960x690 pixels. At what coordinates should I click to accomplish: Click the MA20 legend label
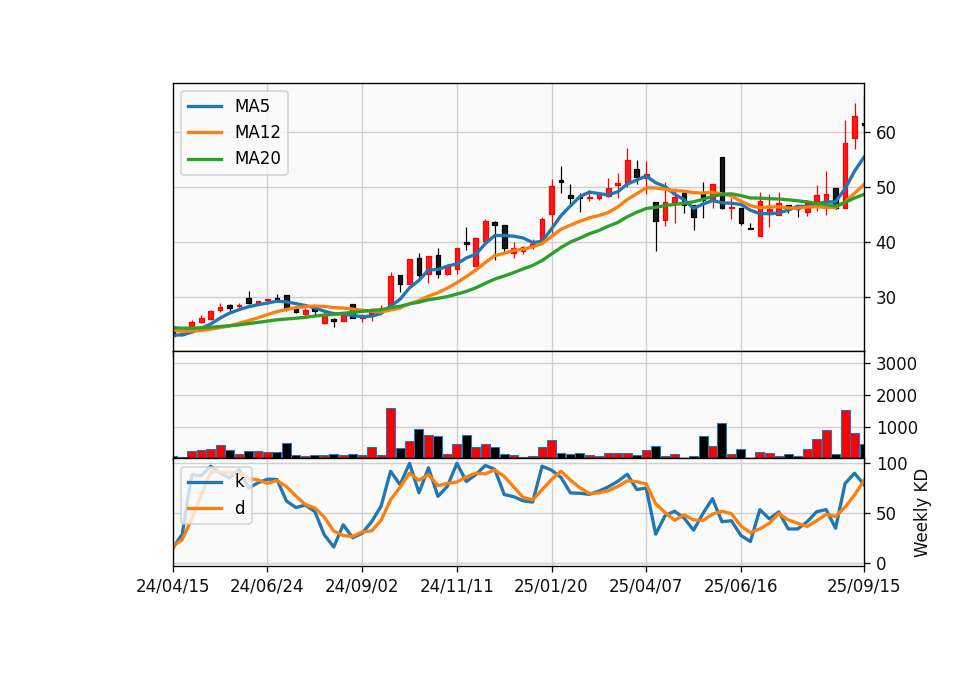coord(257,158)
